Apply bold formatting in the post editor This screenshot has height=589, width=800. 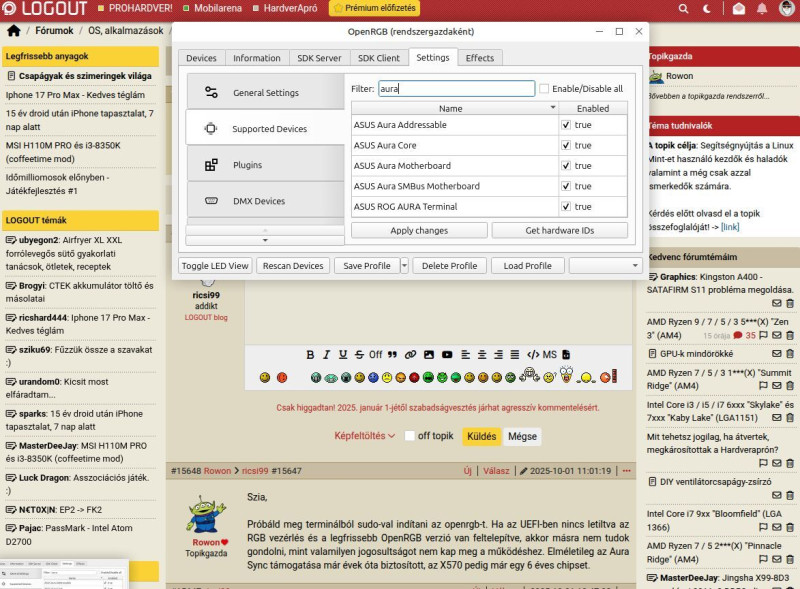pyautogui.click(x=310, y=354)
